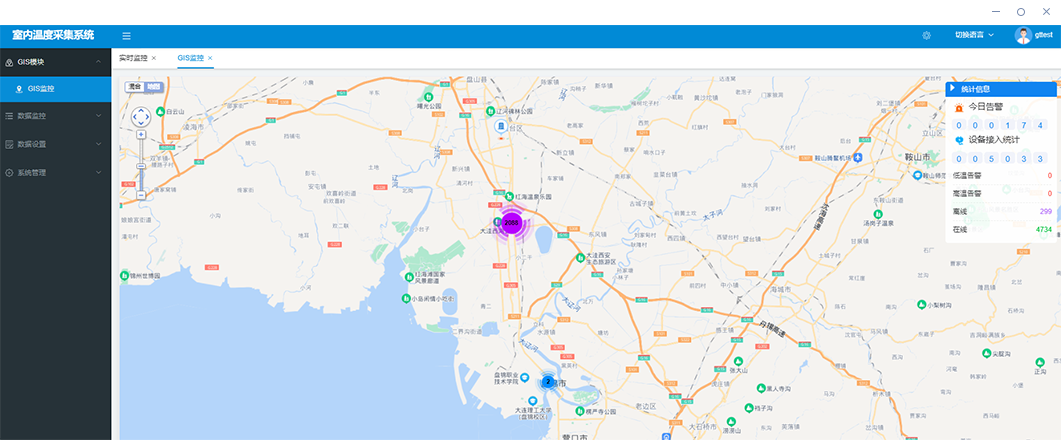This screenshot has height=440, width=1061.
Task: Click the blue cluster marker labeled 2
Action: pyautogui.click(x=547, y=382)
